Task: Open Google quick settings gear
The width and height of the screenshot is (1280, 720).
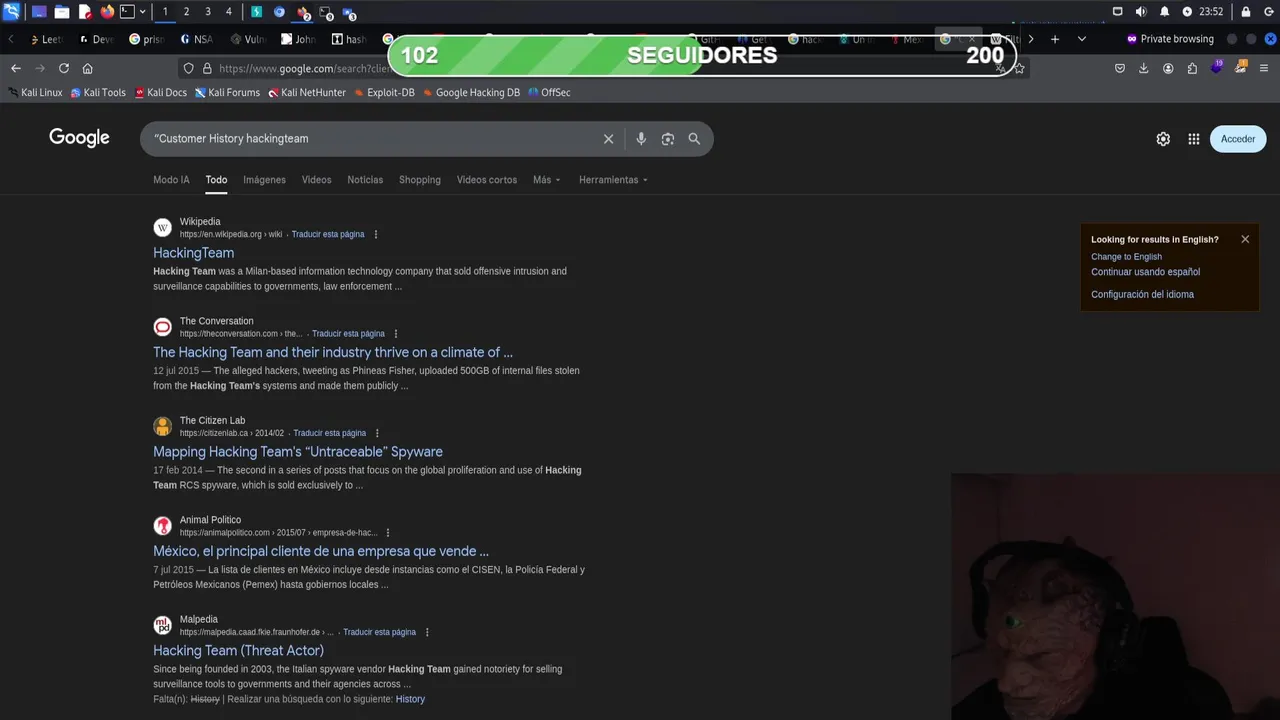Action: tap(1163, 139)
